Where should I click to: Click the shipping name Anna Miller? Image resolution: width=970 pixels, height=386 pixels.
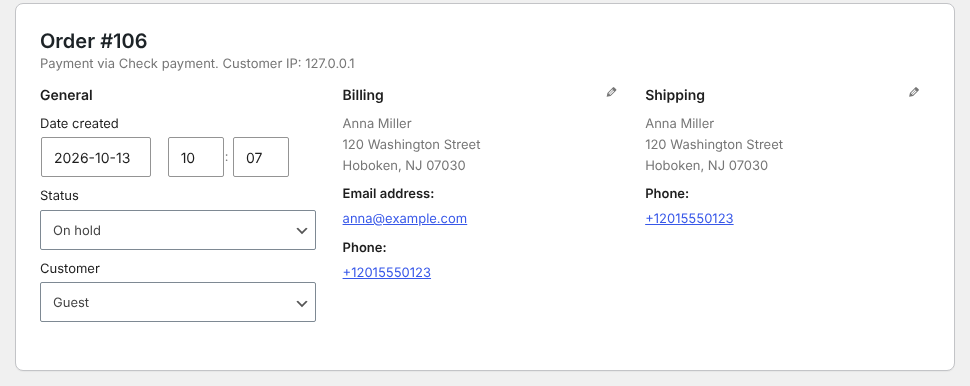679,124
